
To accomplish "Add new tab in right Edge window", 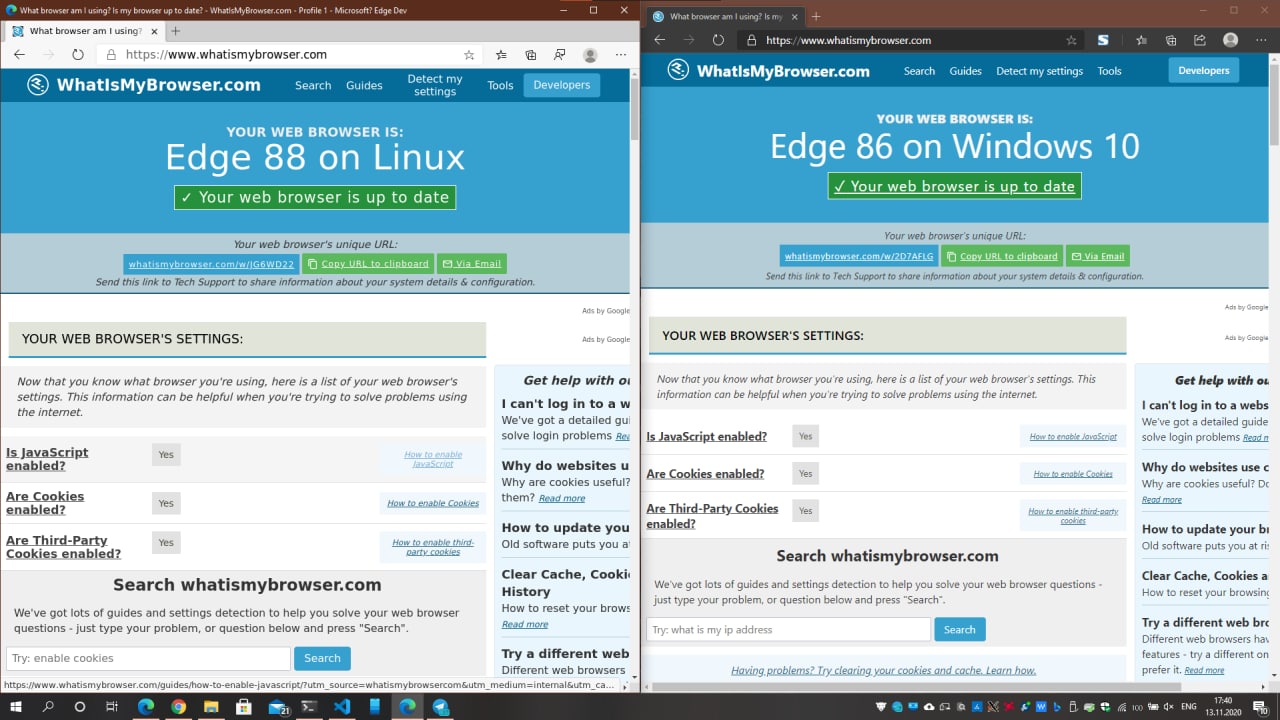I will (816, 16).
